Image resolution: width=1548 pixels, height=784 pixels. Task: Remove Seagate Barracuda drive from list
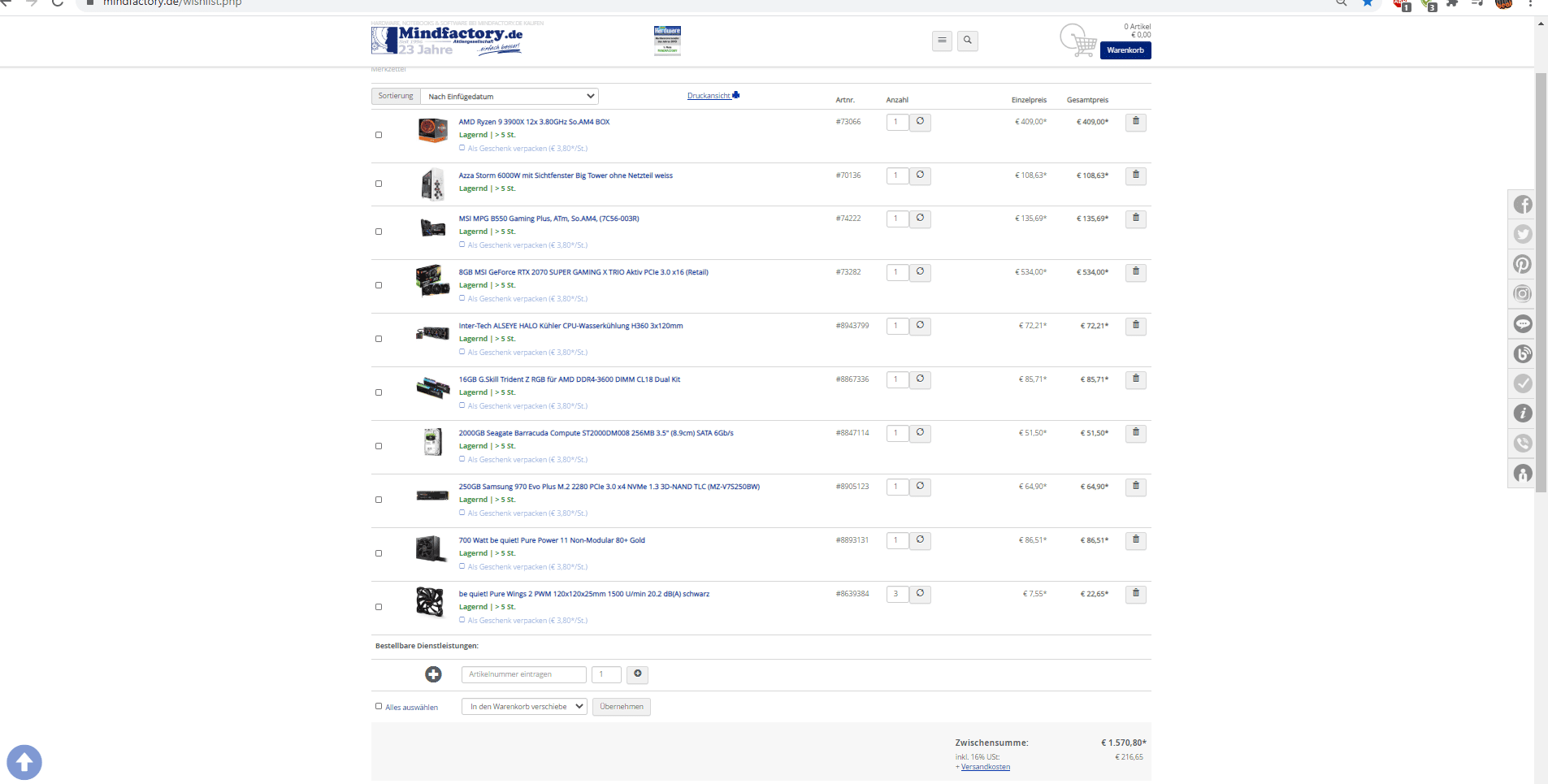pyautogui.click(x=1135, y=433)
